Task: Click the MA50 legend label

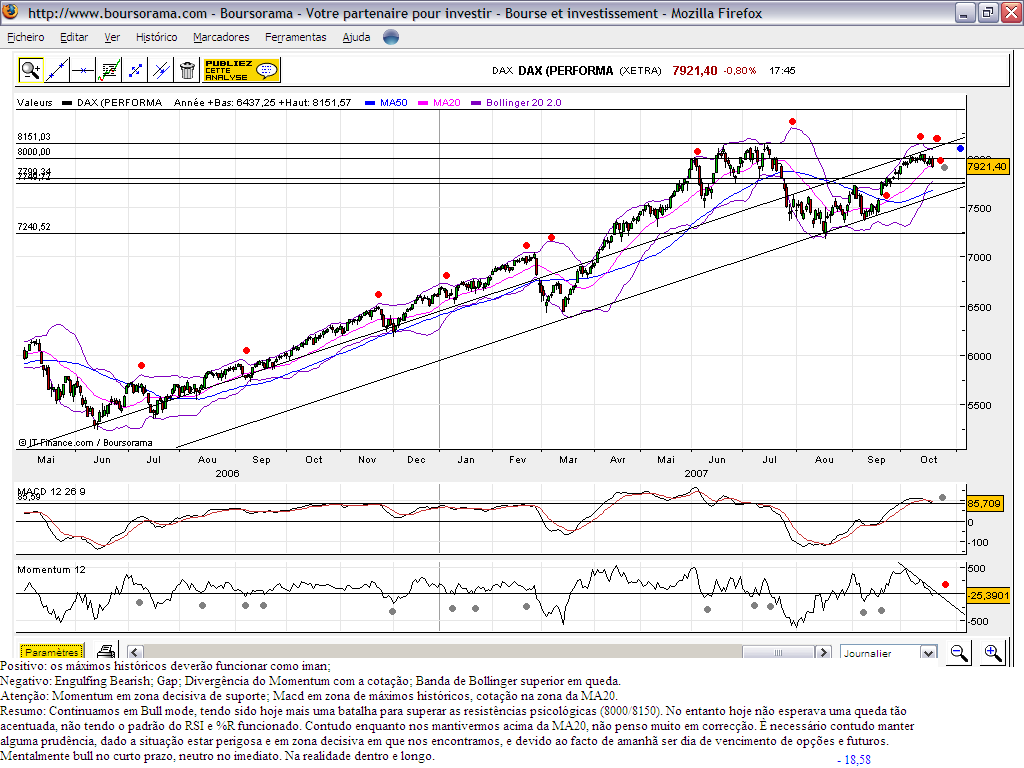Action: tap(393, 103)
